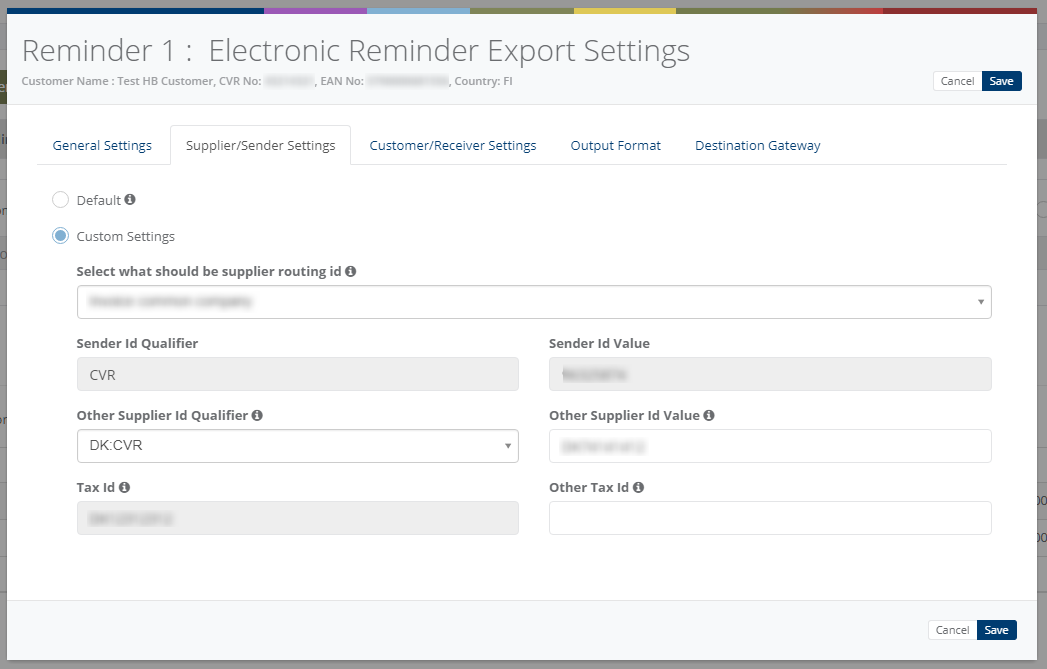Click info icon next to Default option

(130, 199)
